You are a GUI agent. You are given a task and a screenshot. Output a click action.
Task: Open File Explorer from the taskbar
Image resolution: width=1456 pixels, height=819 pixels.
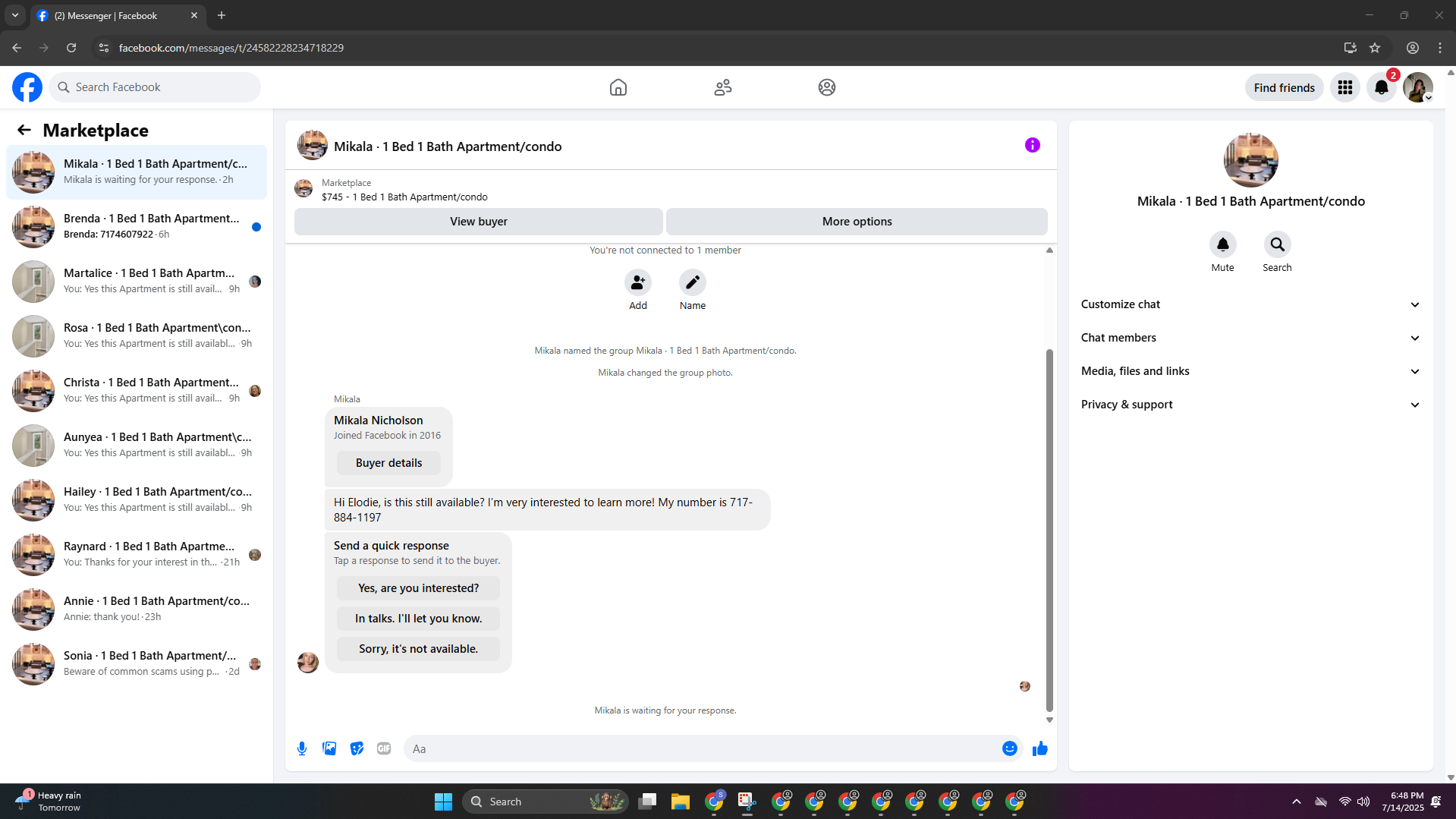[x=680, y=802]
